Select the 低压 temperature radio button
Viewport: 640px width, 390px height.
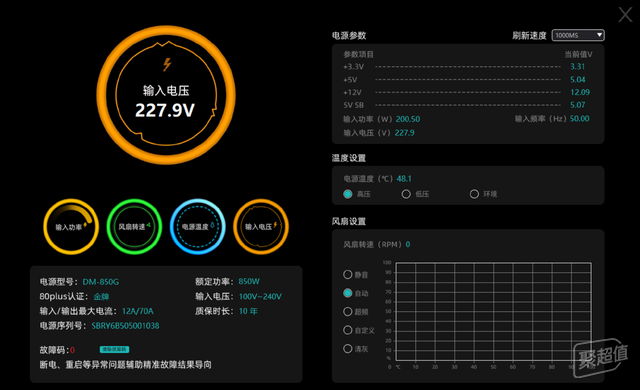click(x=406, y=194)
